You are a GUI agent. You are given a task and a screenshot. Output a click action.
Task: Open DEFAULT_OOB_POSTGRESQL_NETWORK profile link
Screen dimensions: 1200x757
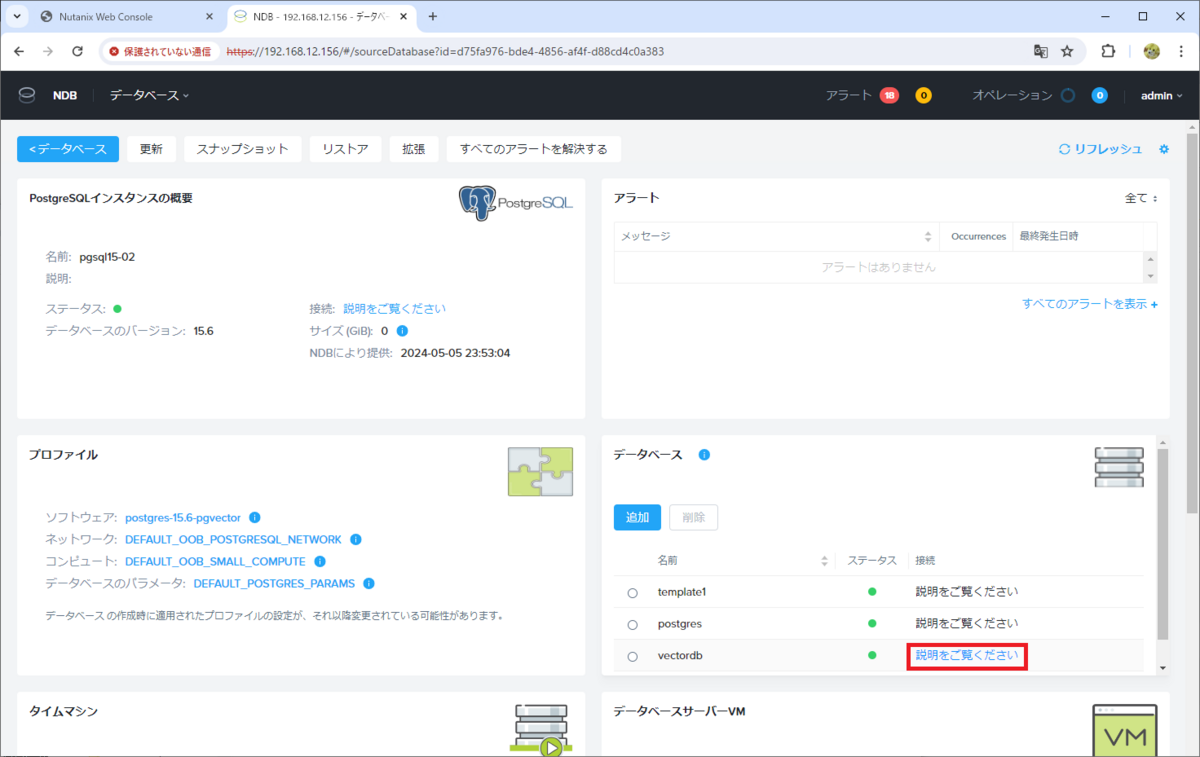coord(233,539)
